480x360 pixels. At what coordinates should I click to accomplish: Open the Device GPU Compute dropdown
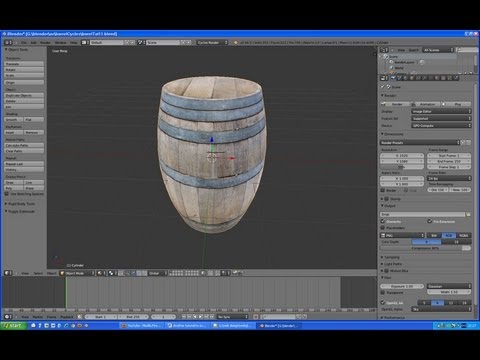pos(441,126)
